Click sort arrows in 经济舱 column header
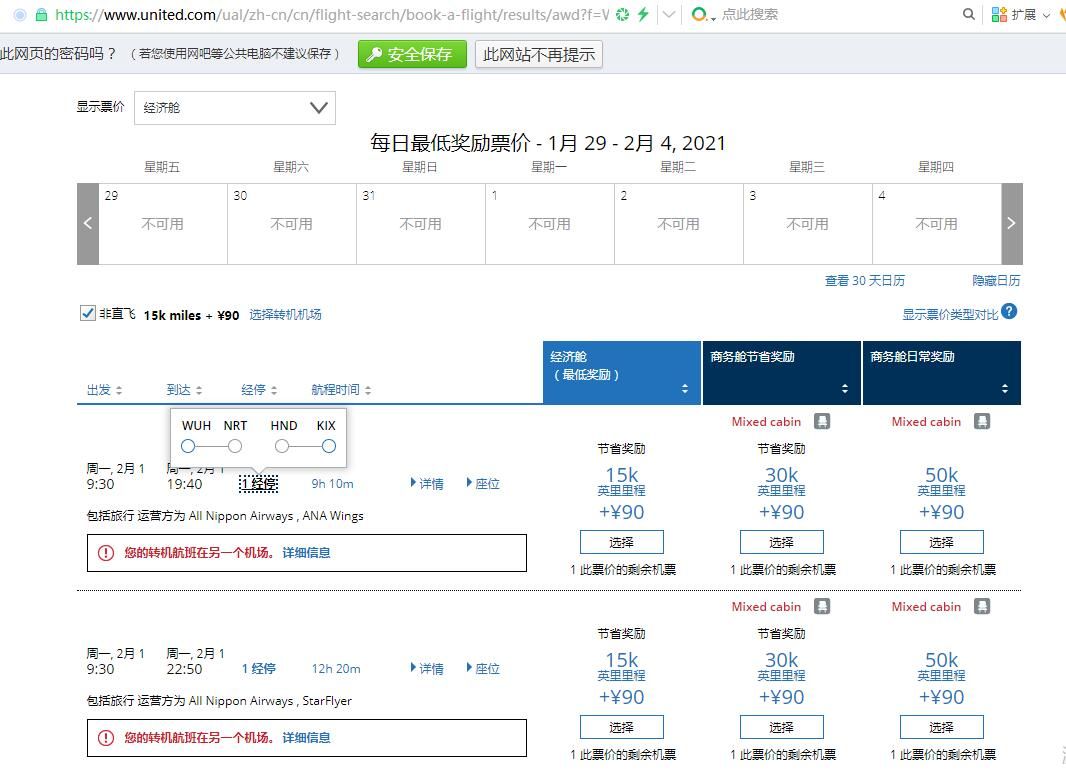The image size is (1066, 772). 685,389
